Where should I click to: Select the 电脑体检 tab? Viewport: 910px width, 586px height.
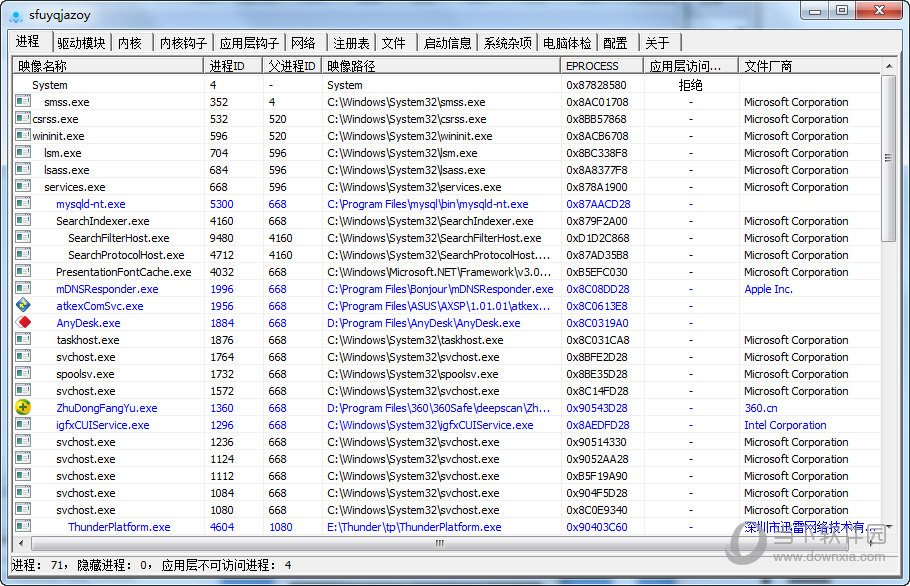pos(567,43)
